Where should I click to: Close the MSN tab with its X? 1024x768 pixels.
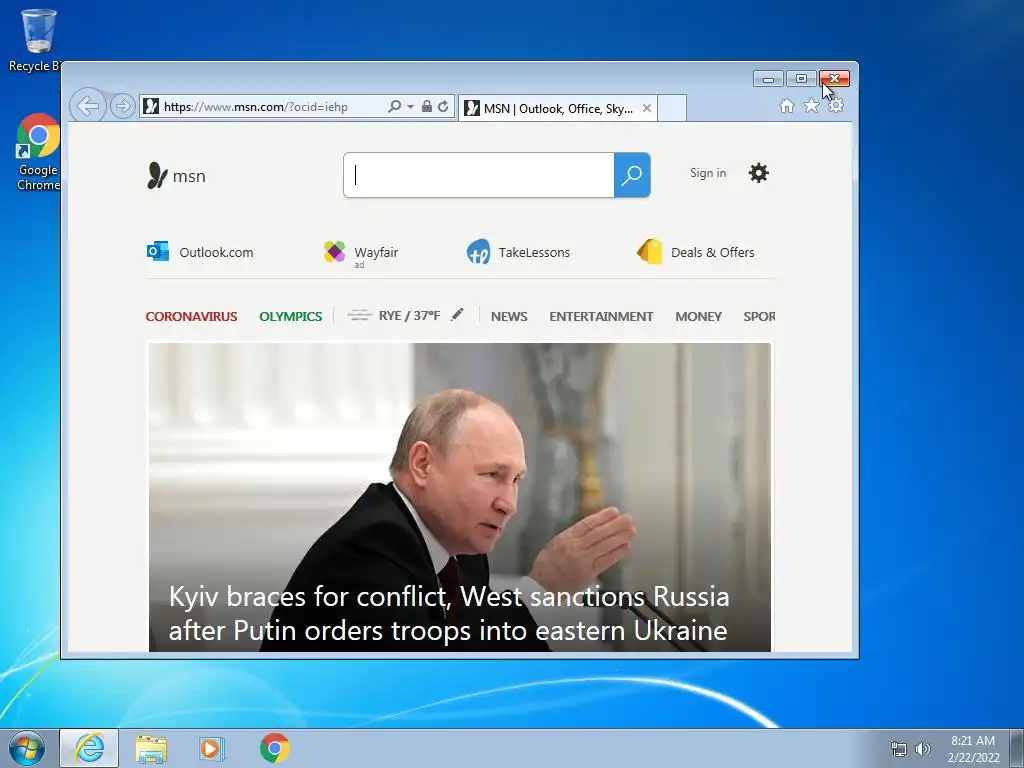point(647,108)
